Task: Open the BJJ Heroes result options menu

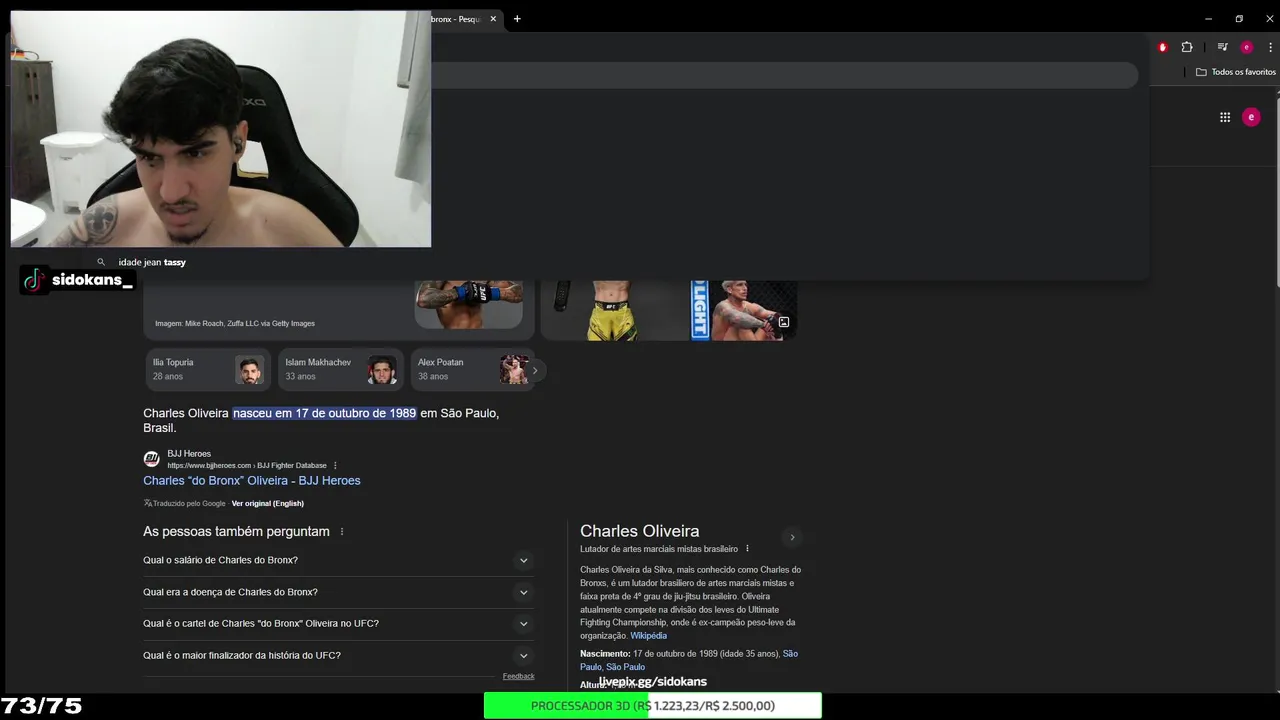Action: point(335,465)
